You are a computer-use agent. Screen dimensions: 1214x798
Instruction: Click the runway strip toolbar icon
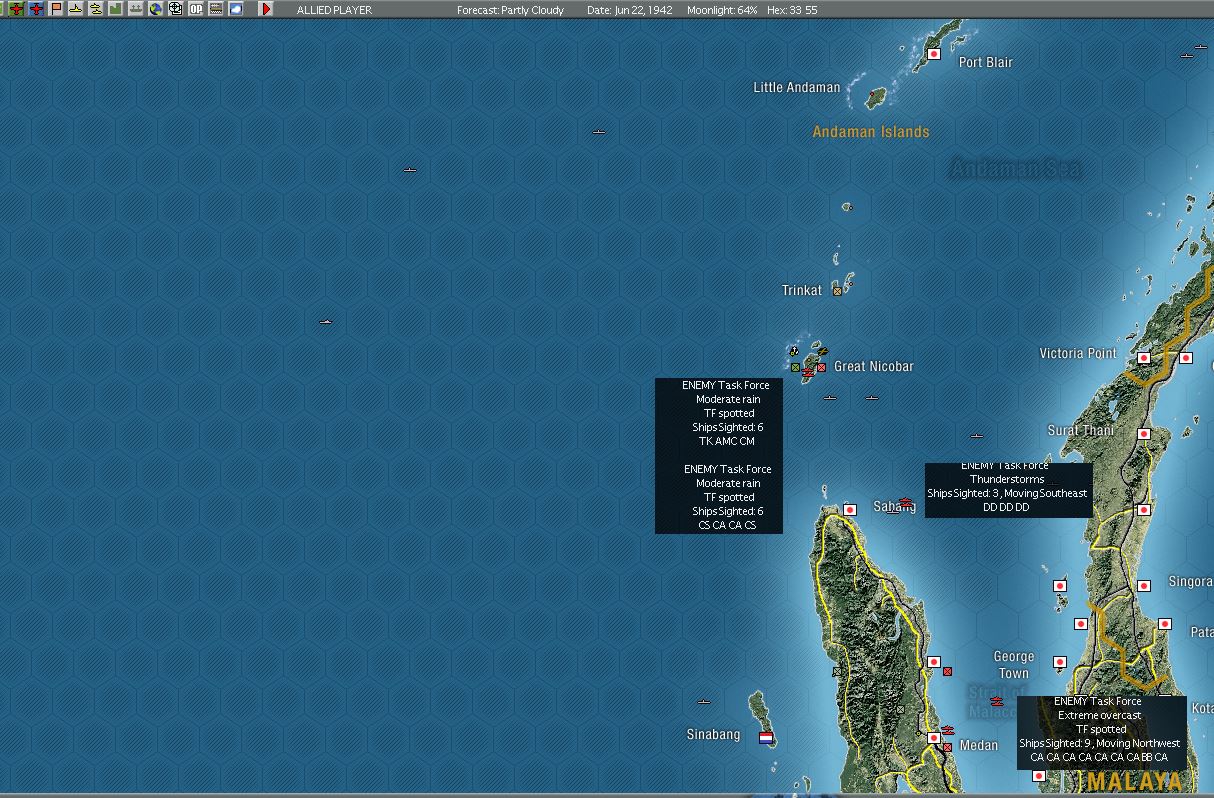[x=216, y=9]
